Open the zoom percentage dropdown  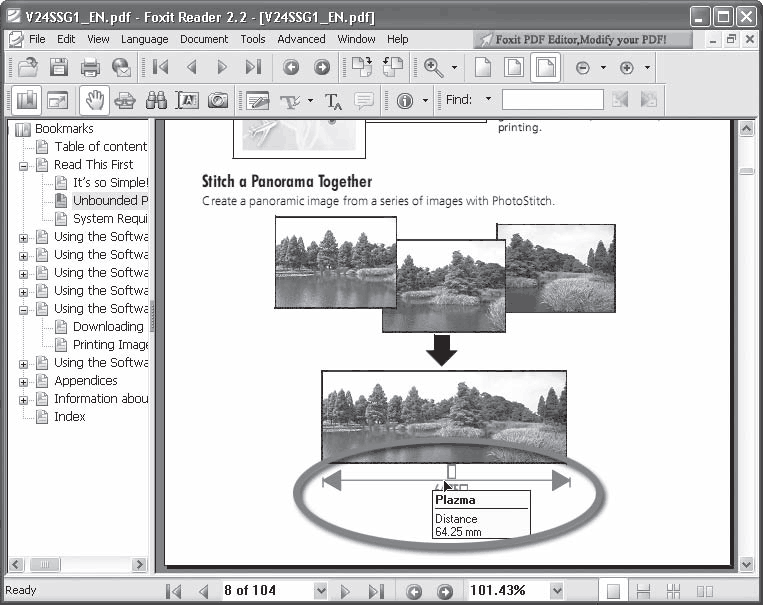tap(557, 591)
